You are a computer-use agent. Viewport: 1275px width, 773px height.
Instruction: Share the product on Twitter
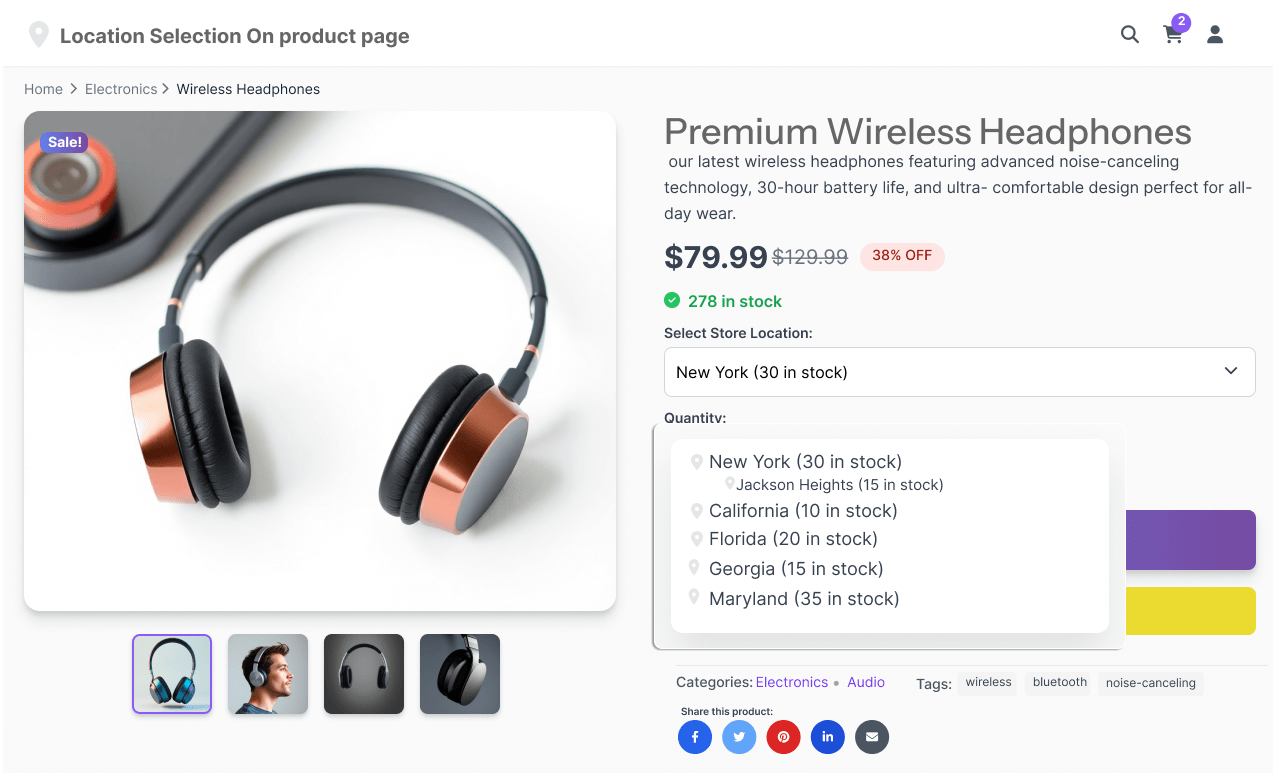click(739, 737)
